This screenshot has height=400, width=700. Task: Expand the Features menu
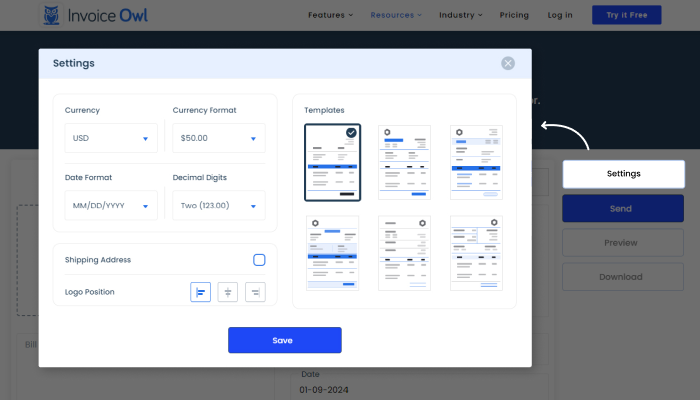coord(330,15)
